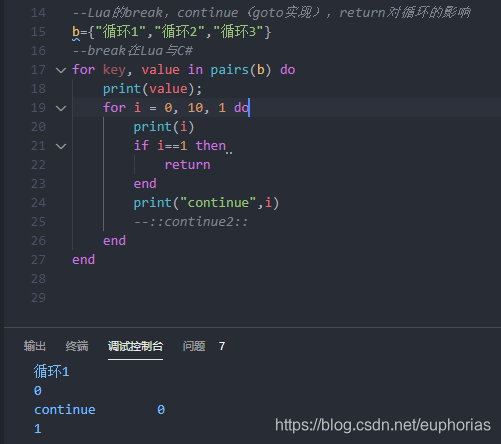The width and height of the screenshot is (501, 444).
Task: Click the variable b with warning squiggle
Action: [x=76, y=32]
